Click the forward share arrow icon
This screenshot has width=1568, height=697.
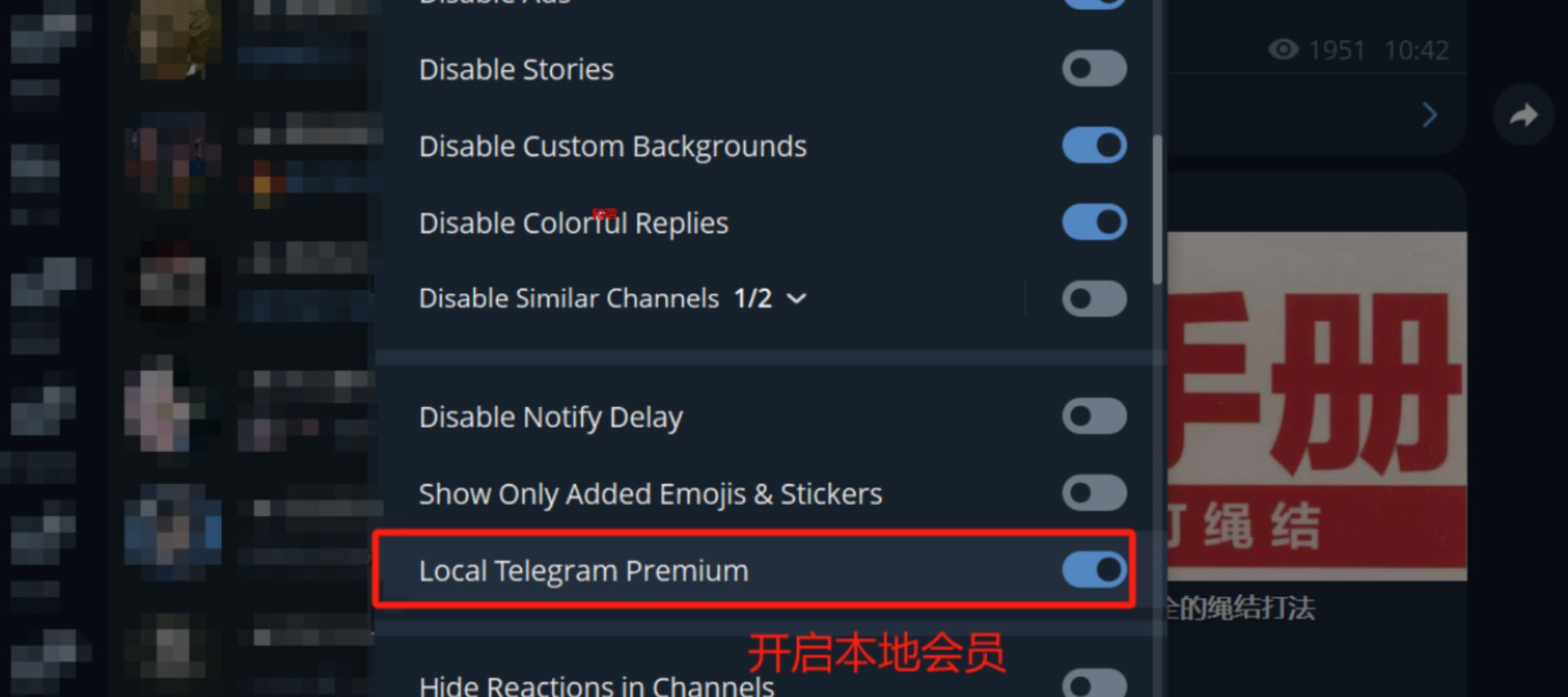pos(1523,116)
